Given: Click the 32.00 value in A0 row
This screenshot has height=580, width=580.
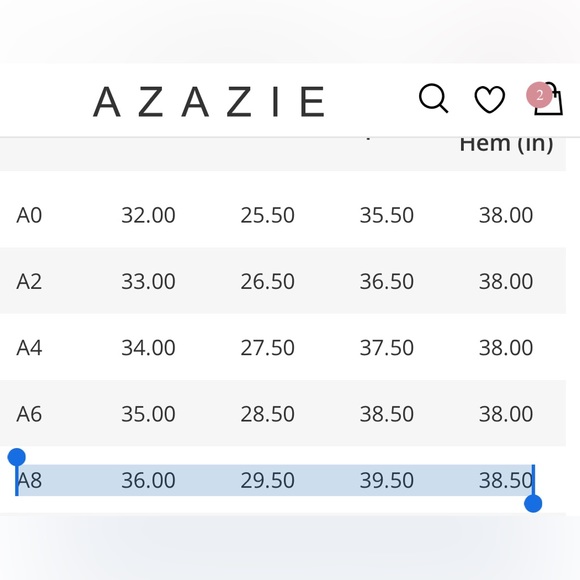Looking at the screenshot, I should tap(148, 215).
